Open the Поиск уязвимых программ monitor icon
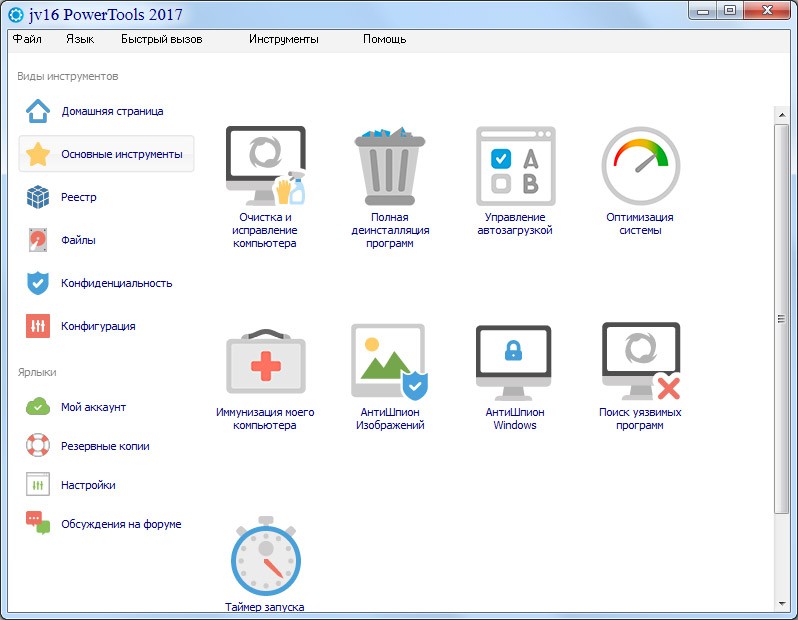The image size is (798, 620). click(x=641, y=361)
